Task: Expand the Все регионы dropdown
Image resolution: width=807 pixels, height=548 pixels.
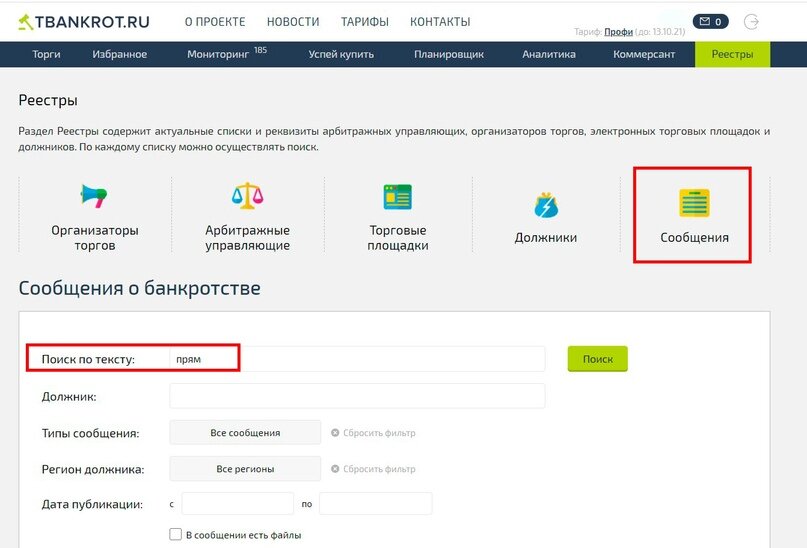Action: (245, 469)
